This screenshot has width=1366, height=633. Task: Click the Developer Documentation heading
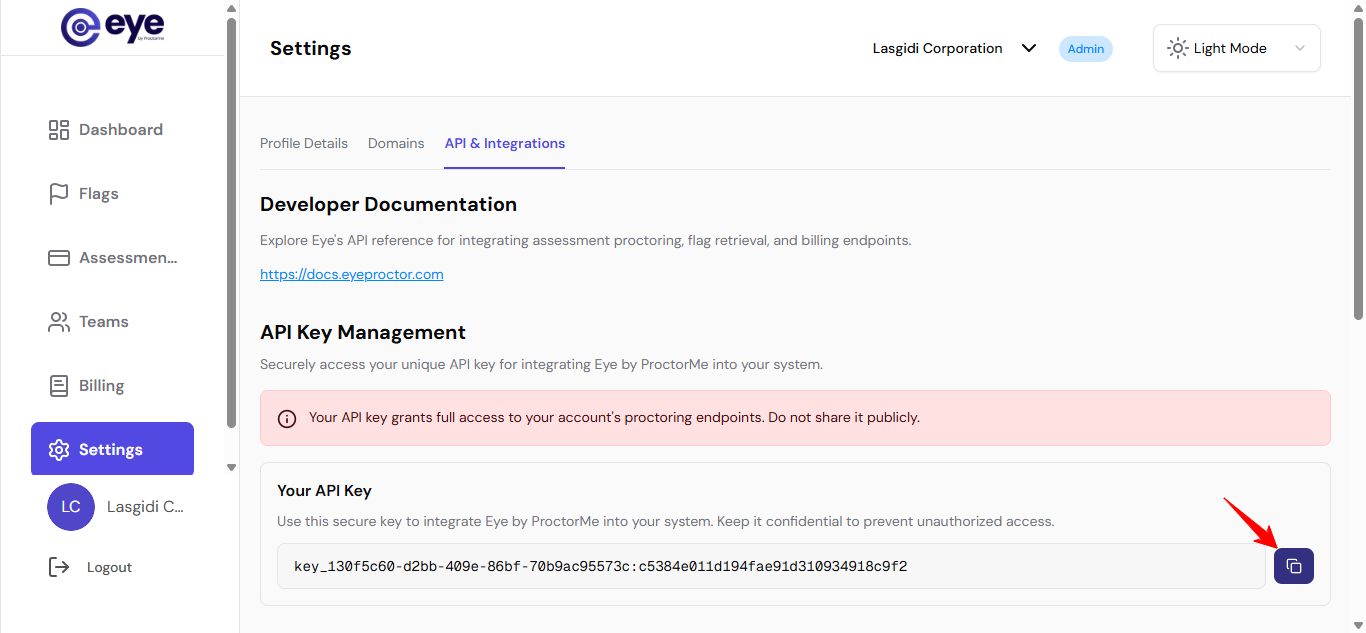tap(388, 204)
